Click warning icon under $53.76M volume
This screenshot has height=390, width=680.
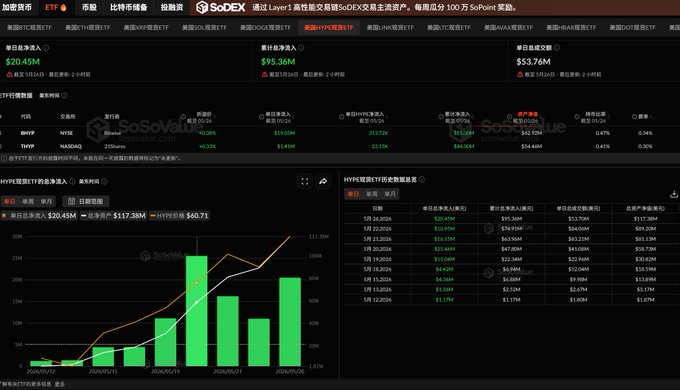pyautogui.click(x=520, y=75)
